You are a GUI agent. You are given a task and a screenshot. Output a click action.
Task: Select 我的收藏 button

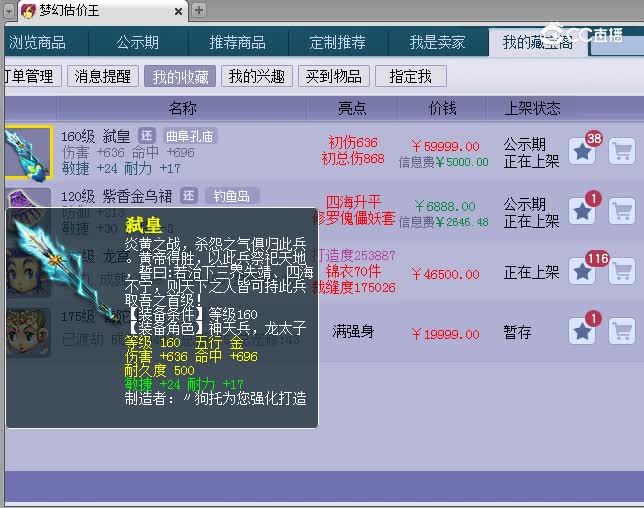click(180, 76)
